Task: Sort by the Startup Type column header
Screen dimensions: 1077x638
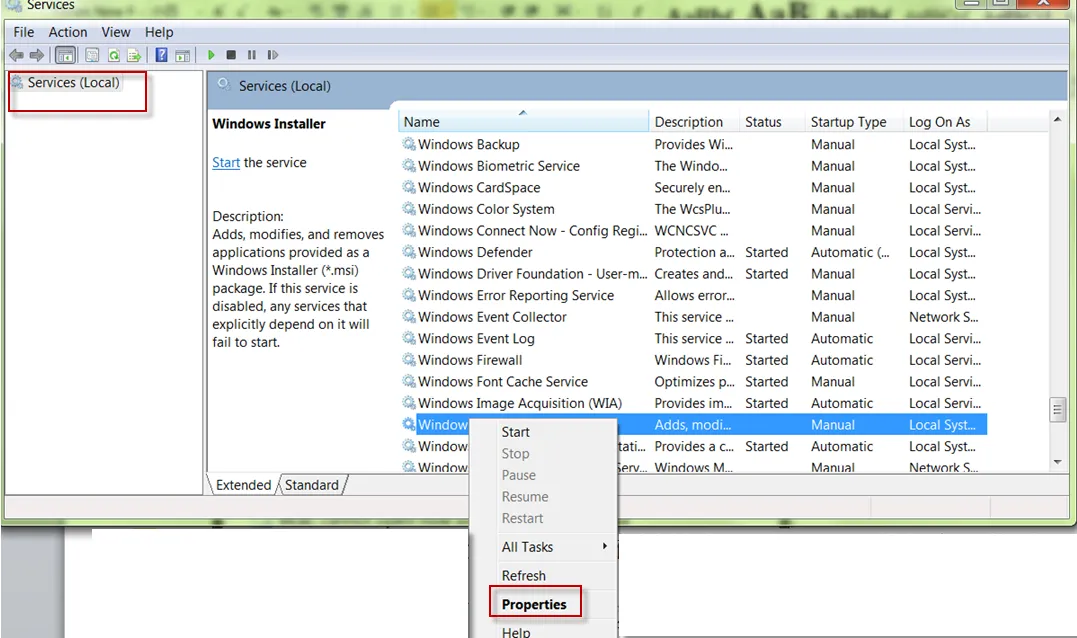Action: tap(854, 122)
